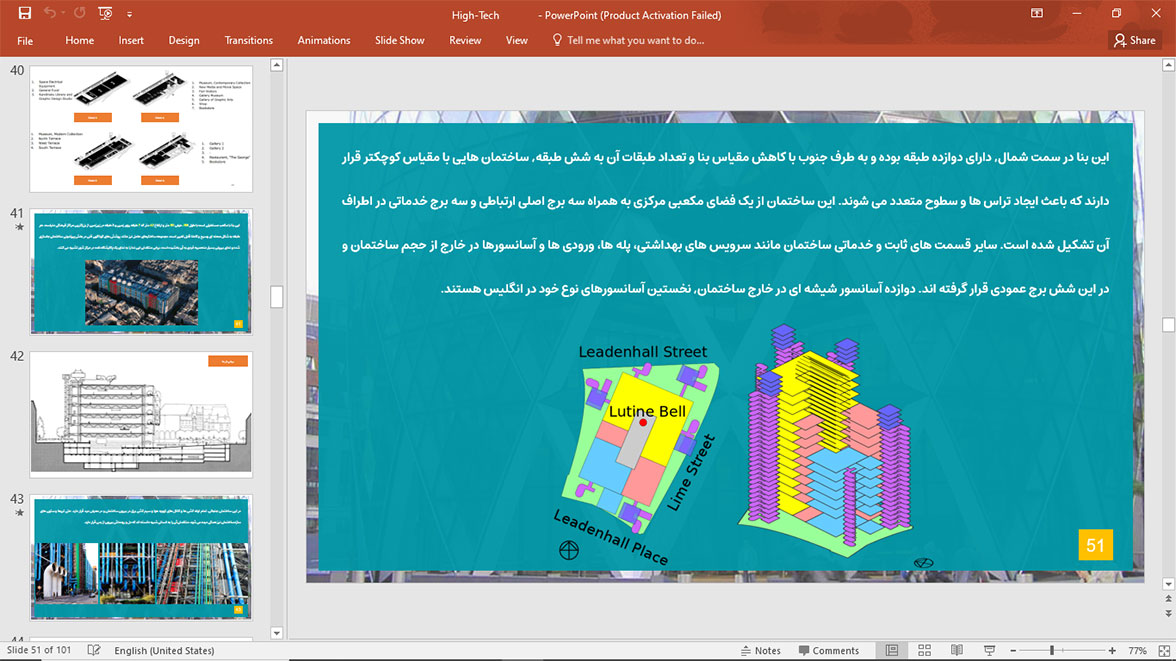Select slide 43 thumbnail

[141, 557]
